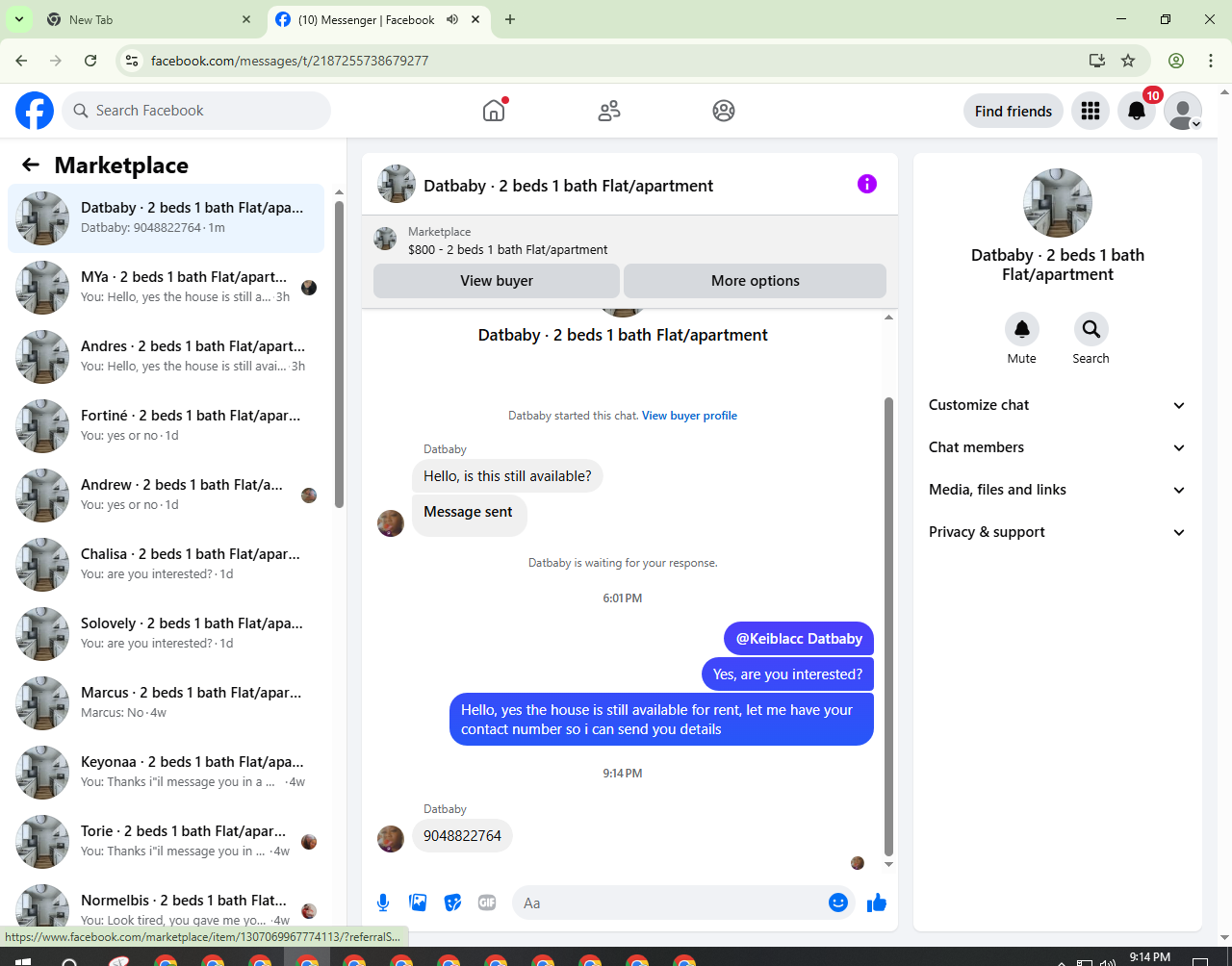Image resolution: width=1232 pixels, height=966 pixels.
Task: Open the Groups icon in top navigation
Action: 724,111
